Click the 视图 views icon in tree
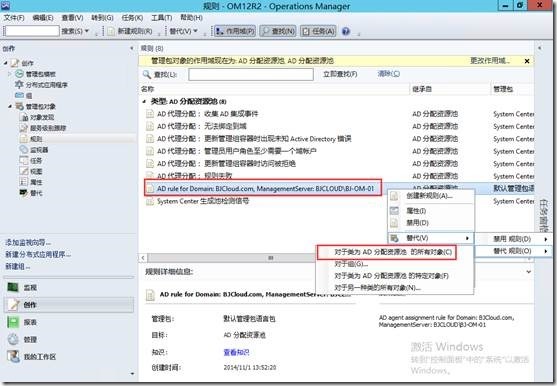The height and width of the screenshot is (386, 557). pyautogui.click(x=24, y=171)
